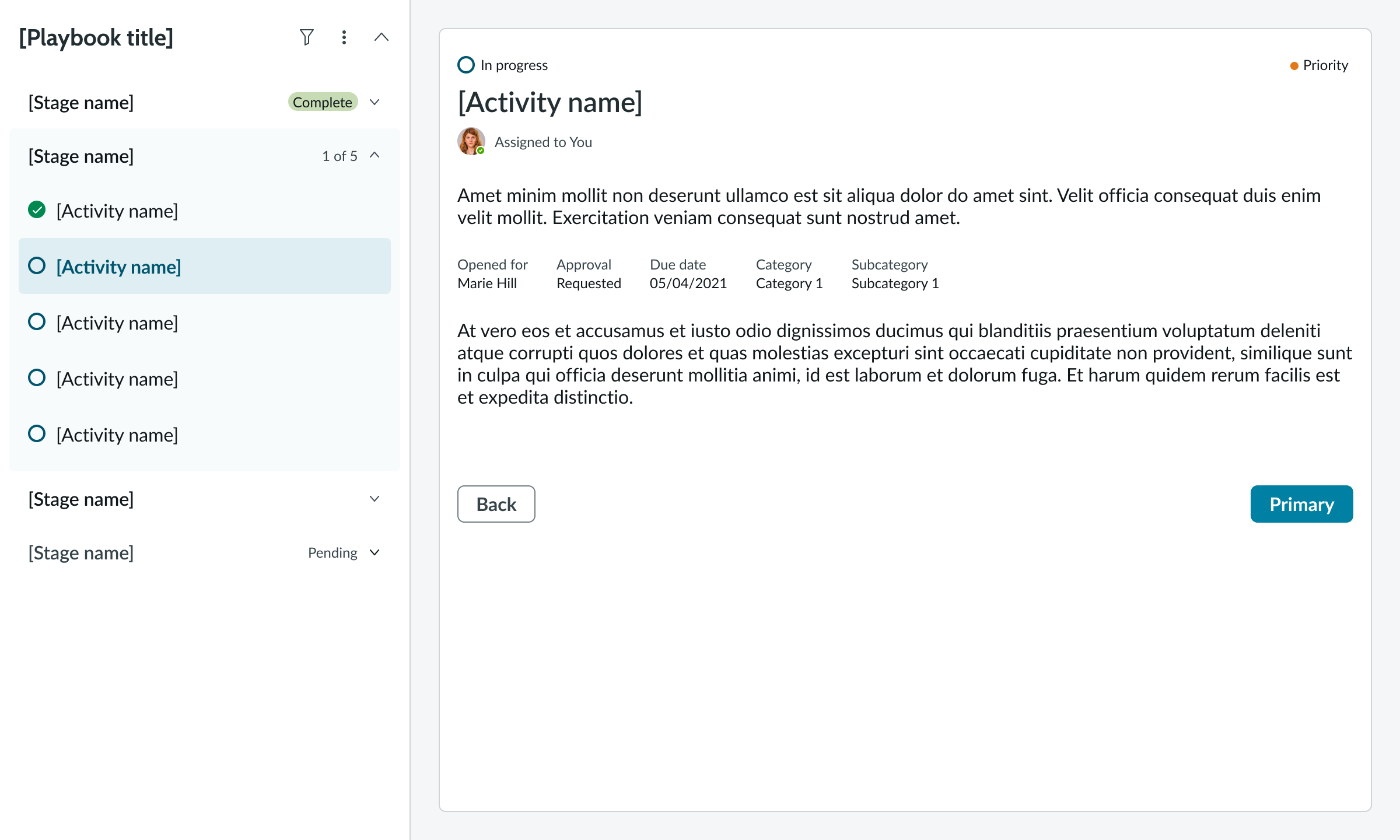Collapse the 1 of 5 stage
The height and width of the screenshot is (840, 1400).
pyautogui.click(x=374, y=155)
